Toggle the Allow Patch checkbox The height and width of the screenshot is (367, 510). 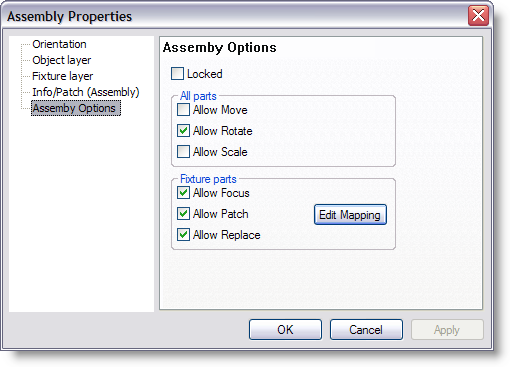click(183, 214)
